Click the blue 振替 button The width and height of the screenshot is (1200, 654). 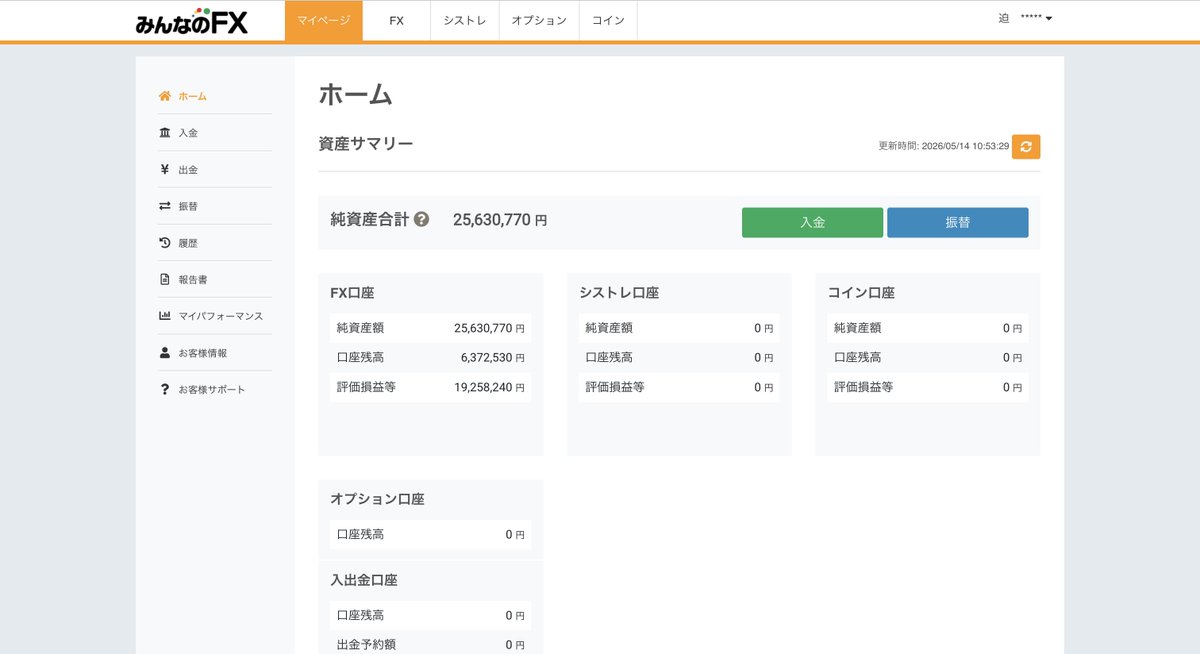click(x=957, y=222)
